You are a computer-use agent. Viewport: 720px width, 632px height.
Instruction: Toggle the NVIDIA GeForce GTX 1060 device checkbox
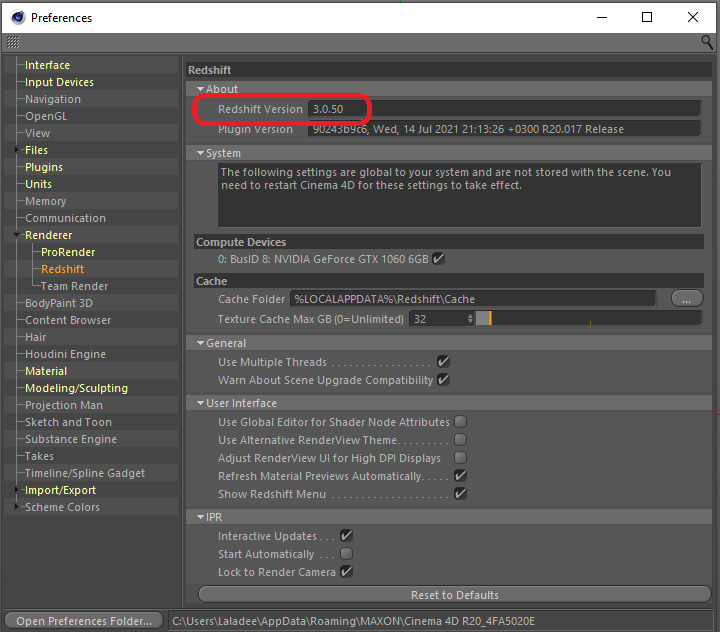tap(438, 259)
